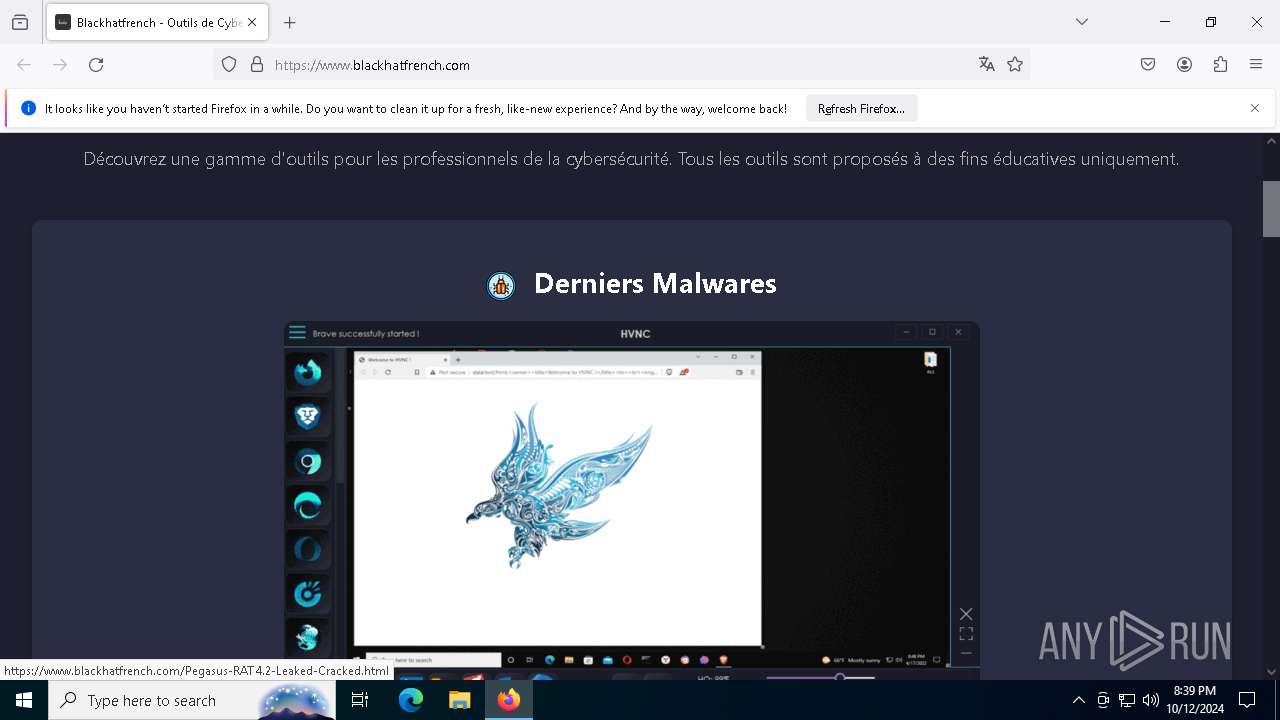Select the Brave lion icon in HVNC sidebar
Viewport: 1280px width, 720px height.
pyautogui.click(x=308, y=416)
